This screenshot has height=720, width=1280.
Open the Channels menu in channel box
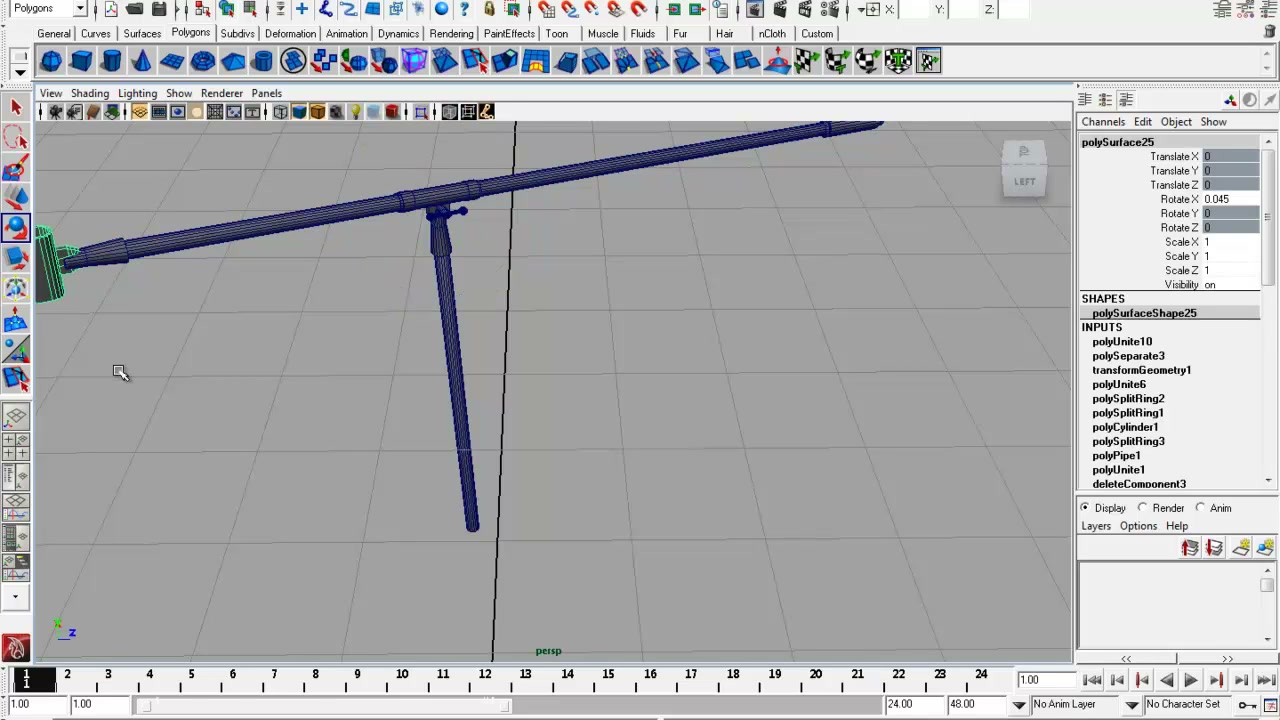point(1103,122)
